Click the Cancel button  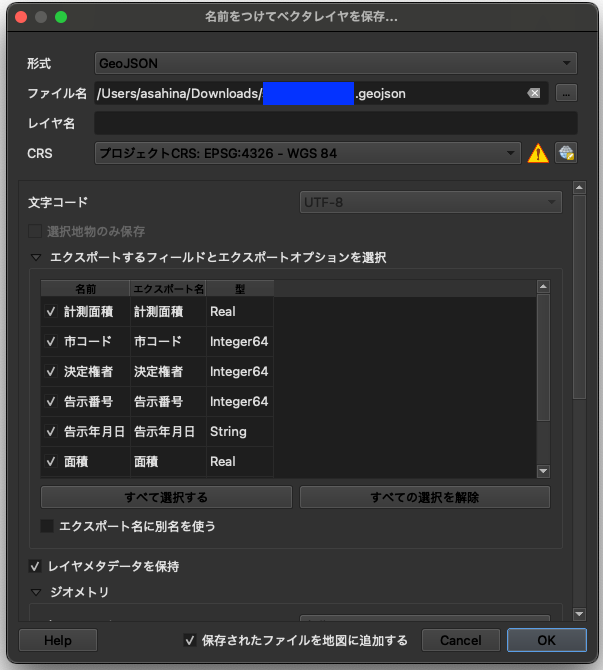[461, 640]
